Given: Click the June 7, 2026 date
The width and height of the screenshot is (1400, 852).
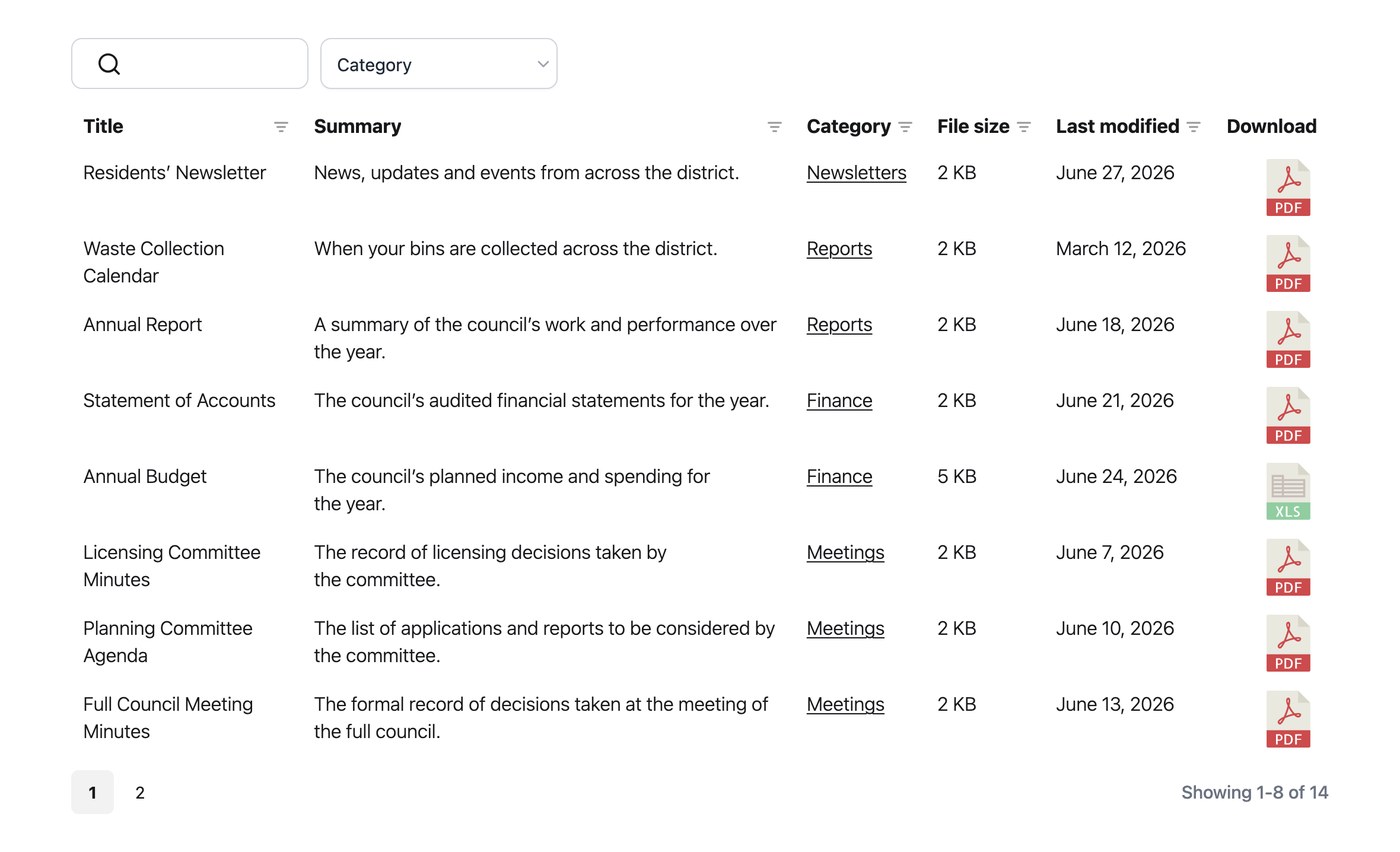Looking at the screenshot, I should [x=1110, y=553].
